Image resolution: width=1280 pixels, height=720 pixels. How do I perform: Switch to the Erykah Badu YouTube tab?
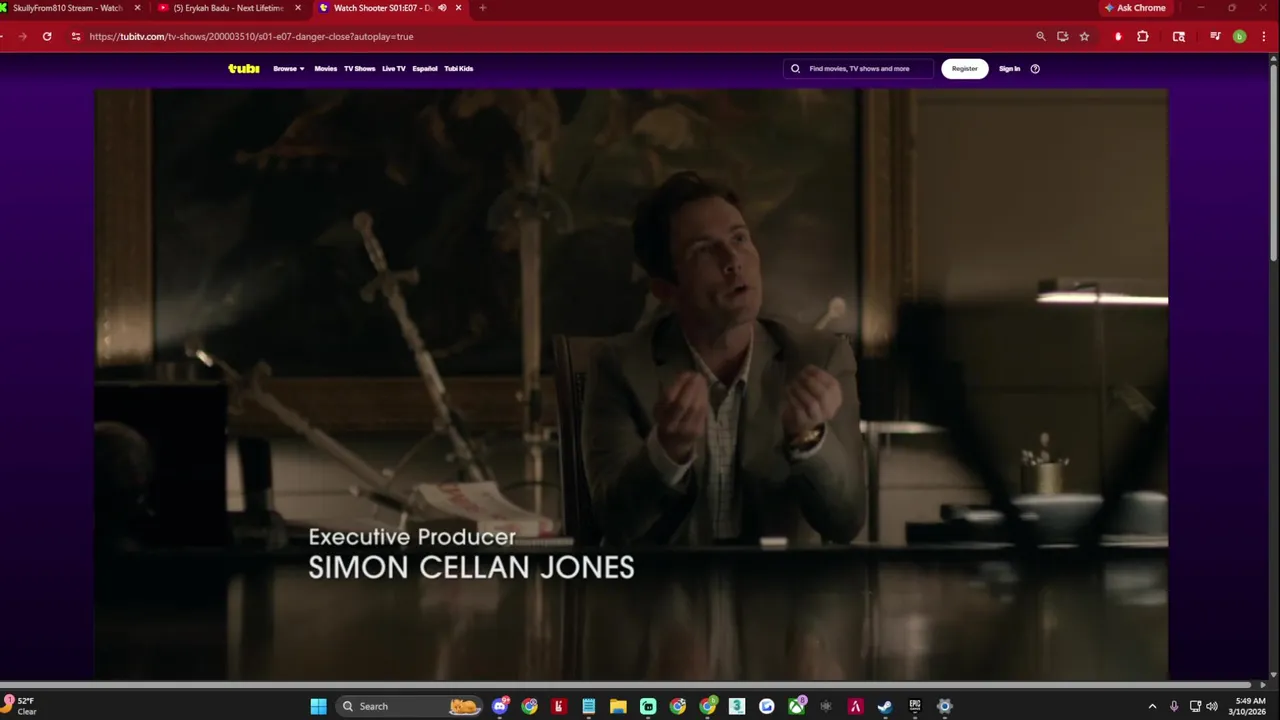(228, 8)
